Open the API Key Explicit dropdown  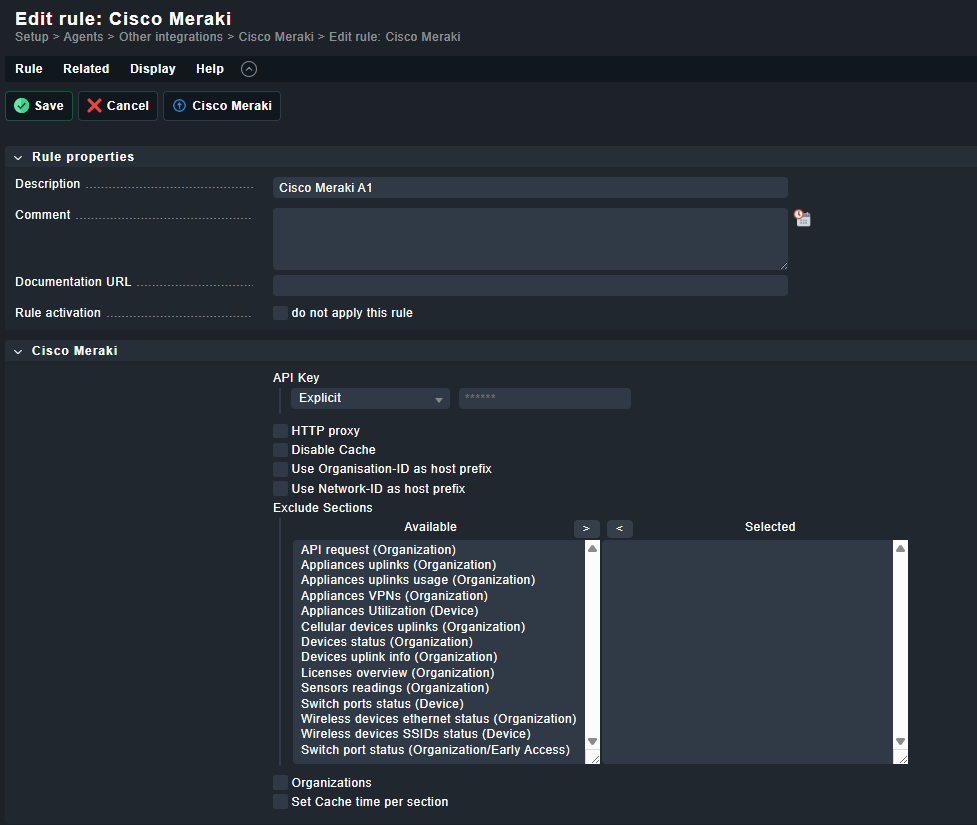pyautogui.click(x=369, y=398)
